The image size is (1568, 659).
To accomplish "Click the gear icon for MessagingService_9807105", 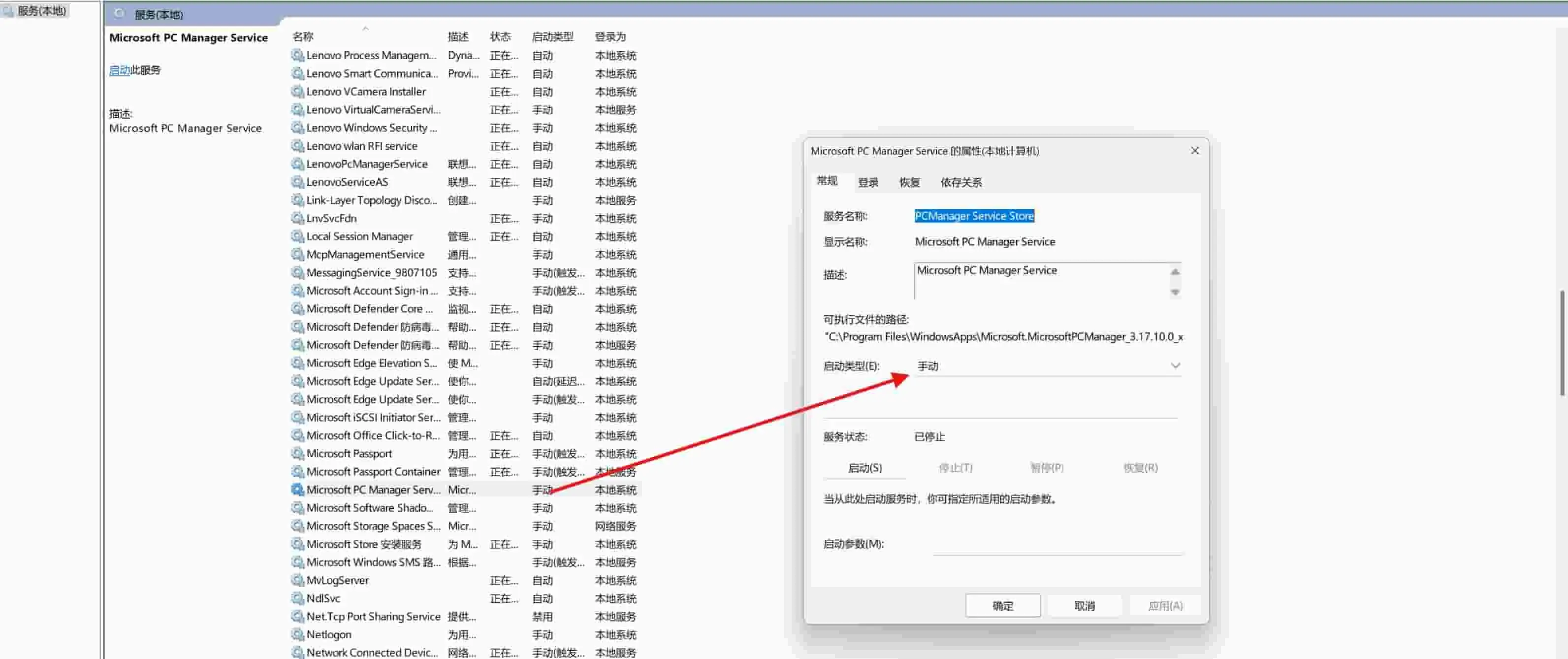I will click(297, 272).
